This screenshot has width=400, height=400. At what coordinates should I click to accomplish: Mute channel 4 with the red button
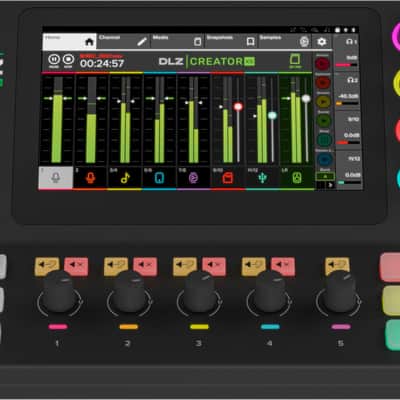(x=283, y=266)
